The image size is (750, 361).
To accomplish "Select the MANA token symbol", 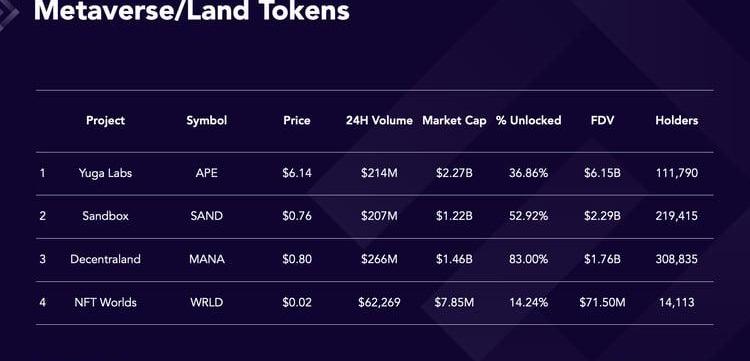I will pyautogui.click(x=207, y=259).
